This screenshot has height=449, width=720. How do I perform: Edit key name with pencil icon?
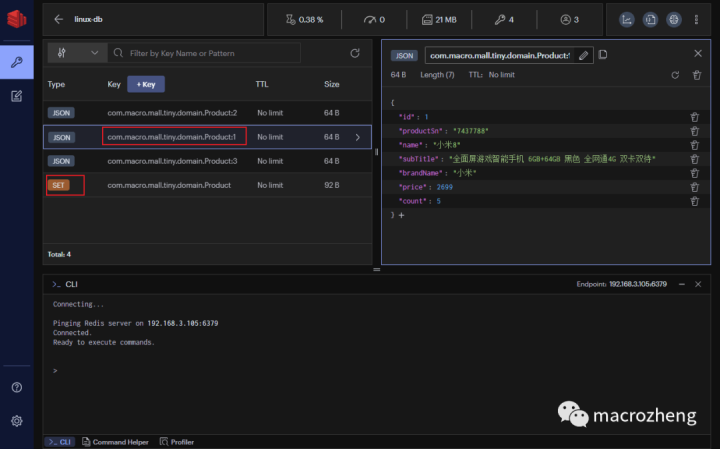click(583, 56)
